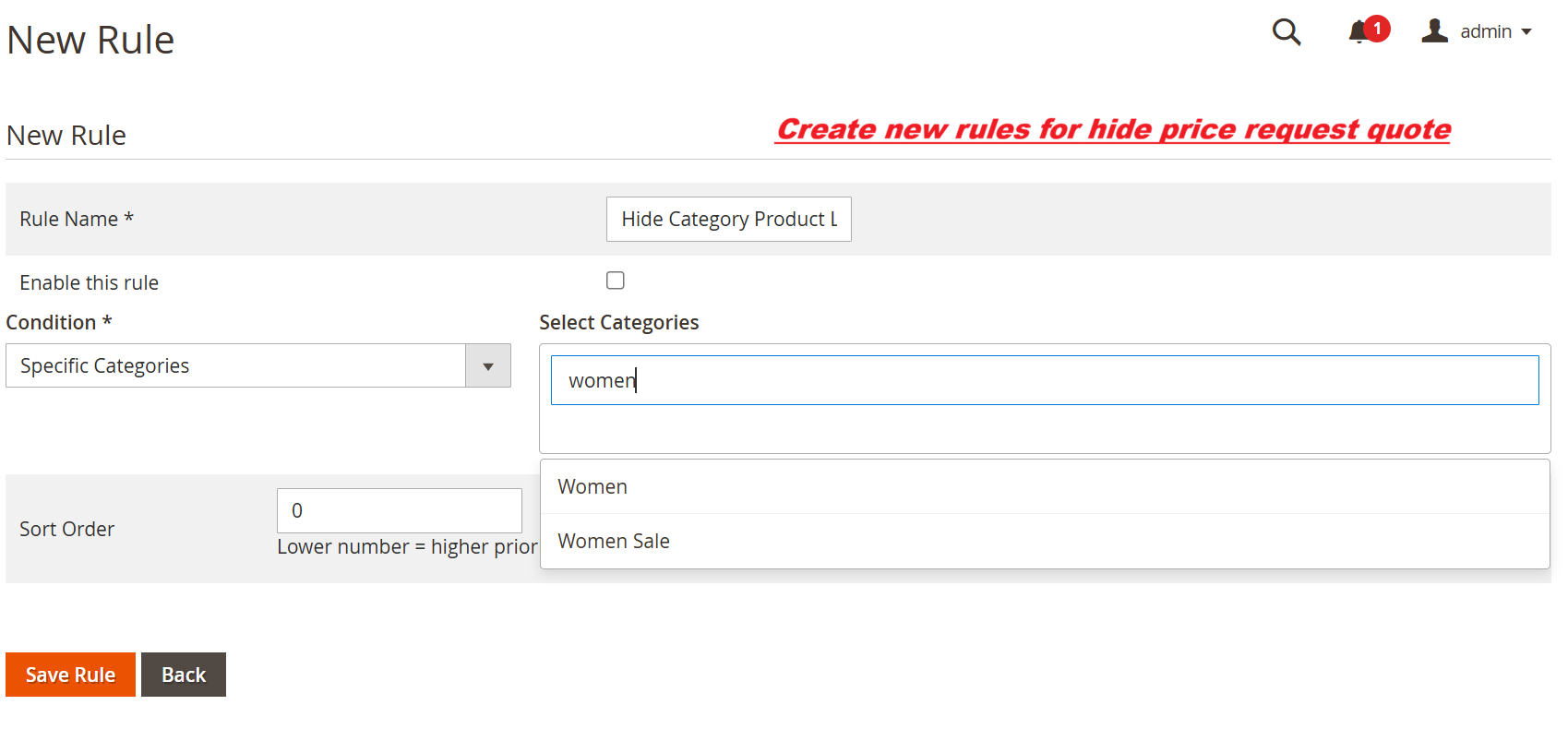
Task: Open the Condition dropdown arrow button
Action: click(488, 366)
